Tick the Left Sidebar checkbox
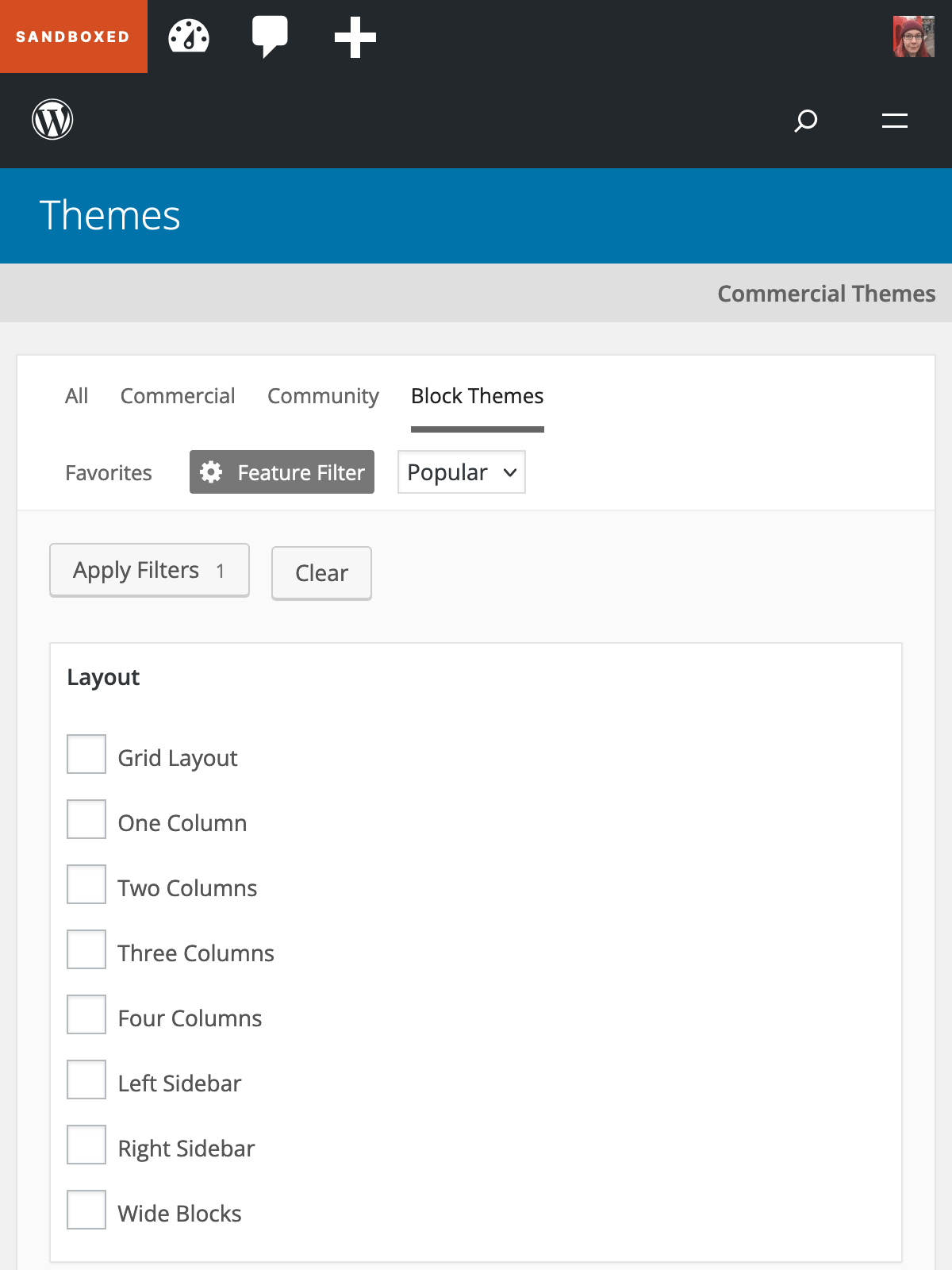This screenshot has height=1270, width=952. coord(86,1079)
